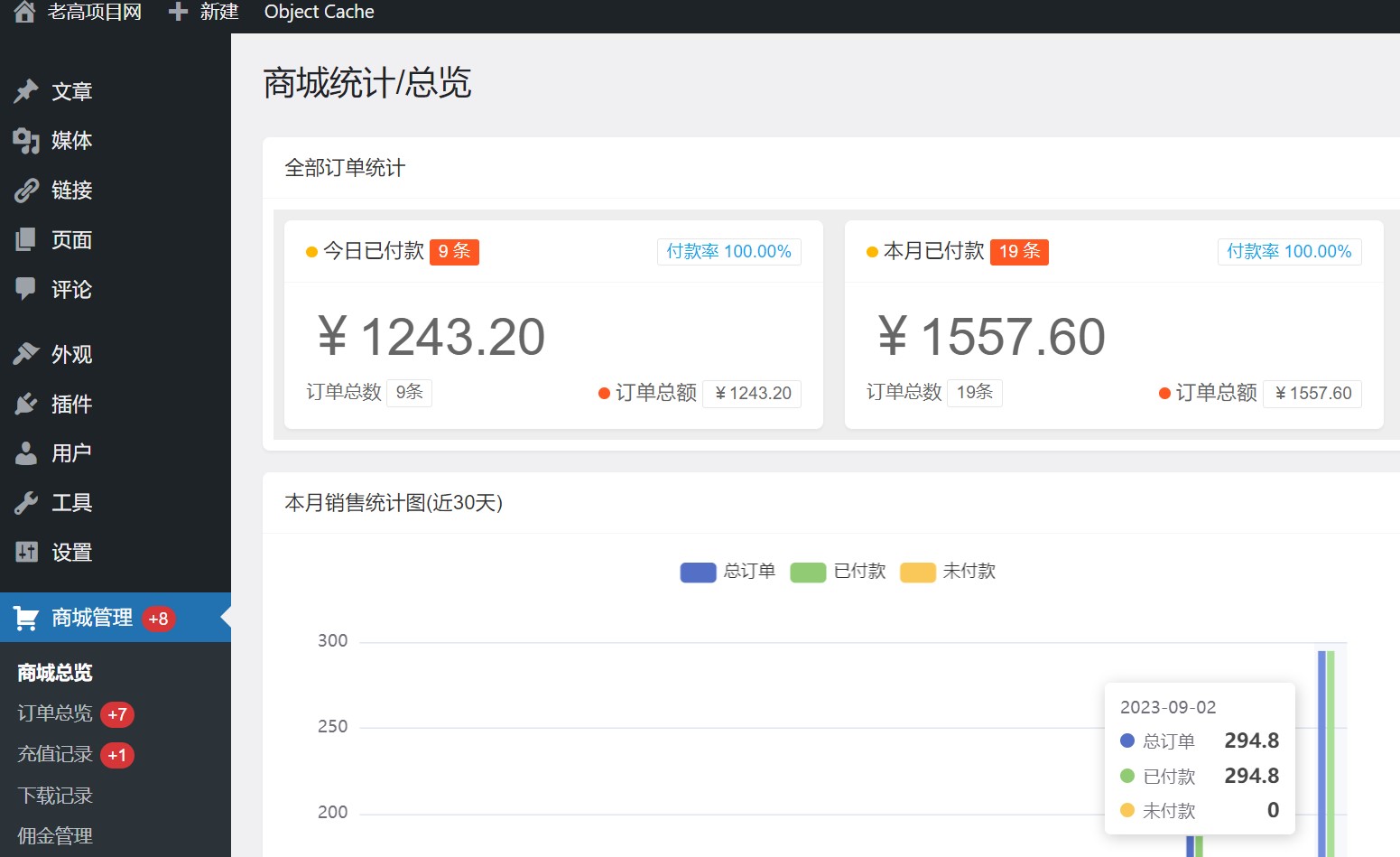This screenshot has width=1400, height=857.
Task: Select the 页面 pages icon
Action: point(26,240)
